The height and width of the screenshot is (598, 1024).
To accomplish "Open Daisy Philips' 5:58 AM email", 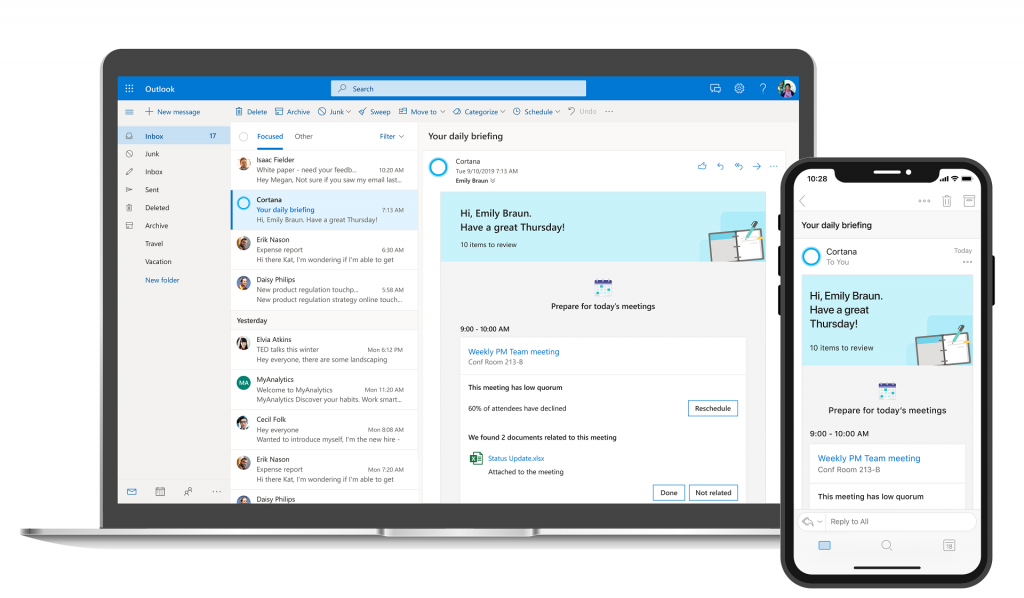I will pos(325,289).
